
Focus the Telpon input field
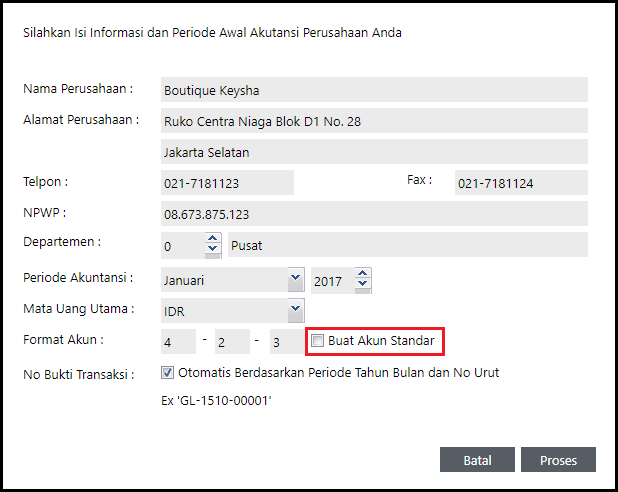pos(227,184)
